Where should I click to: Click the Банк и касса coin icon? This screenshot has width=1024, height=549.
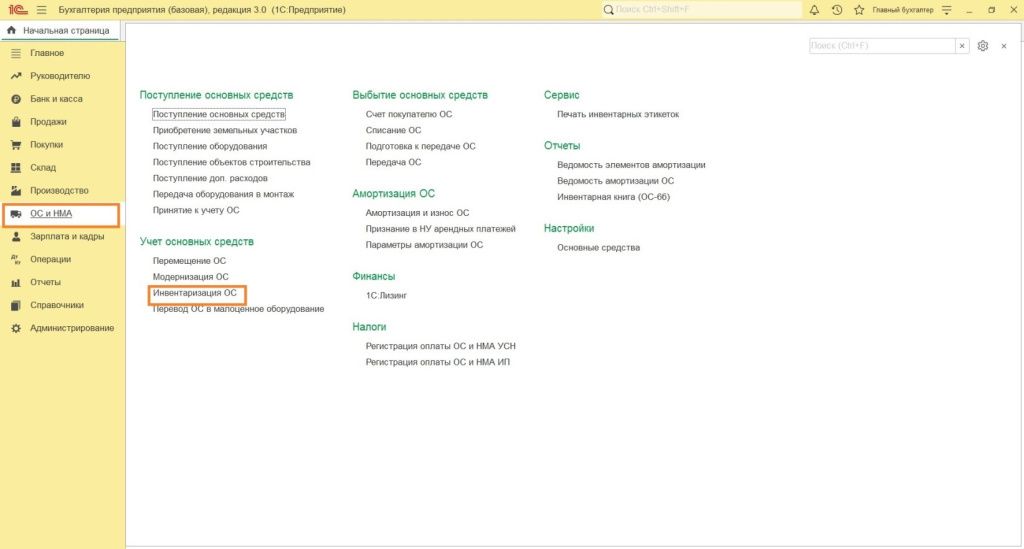pos(16,99)
